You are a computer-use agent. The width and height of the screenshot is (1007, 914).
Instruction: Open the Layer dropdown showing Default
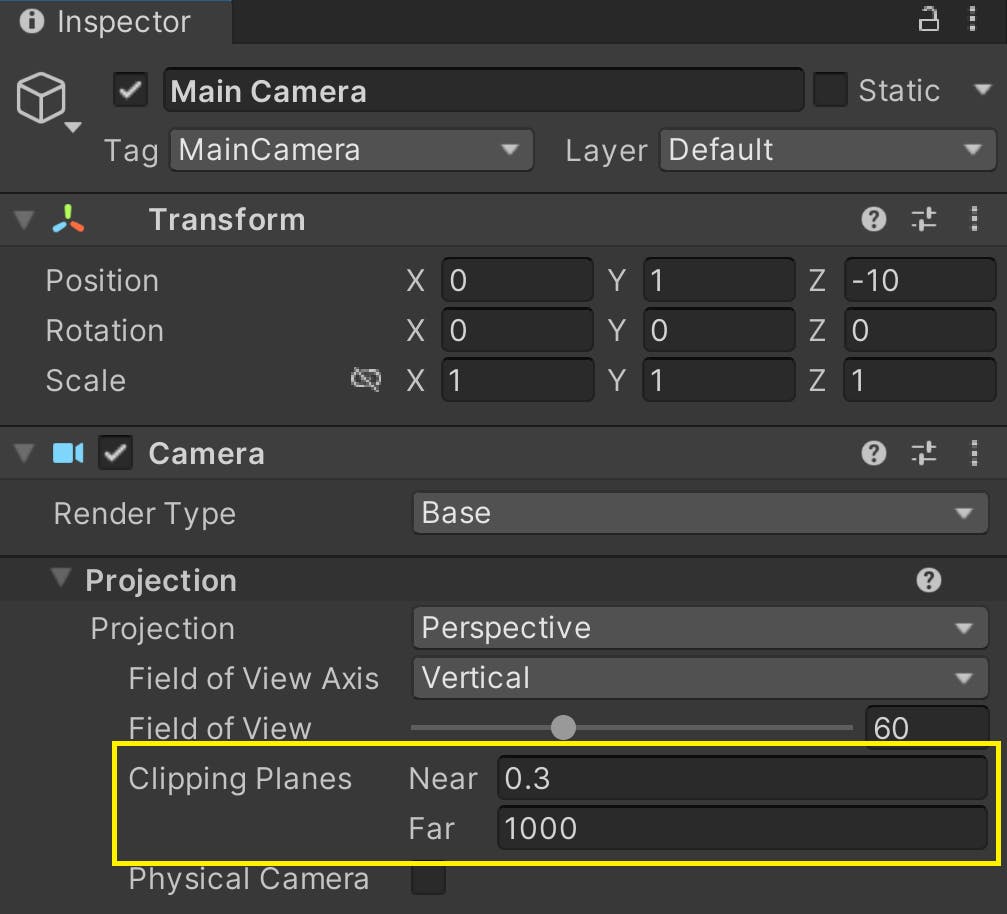[827, 150]
